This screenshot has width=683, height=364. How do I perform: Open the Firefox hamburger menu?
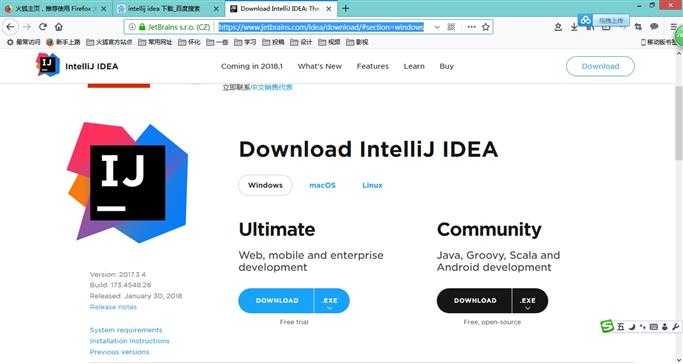[673, 27]
